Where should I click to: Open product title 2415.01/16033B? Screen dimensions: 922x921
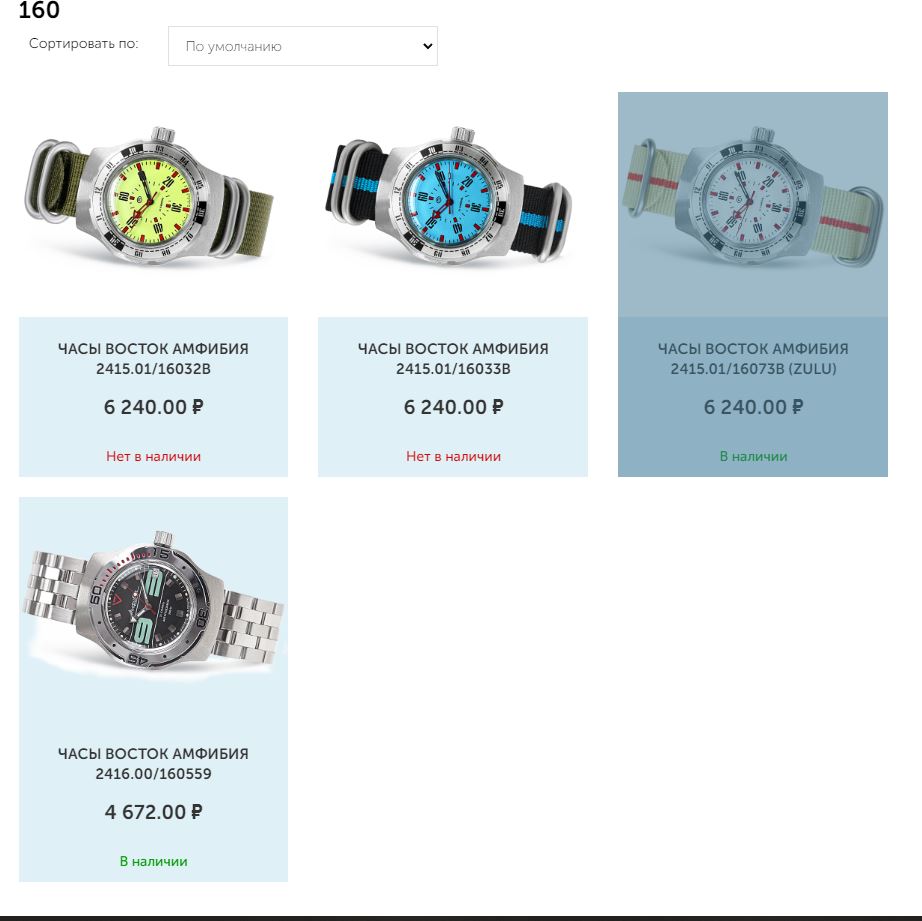click(x=453, y=359)
